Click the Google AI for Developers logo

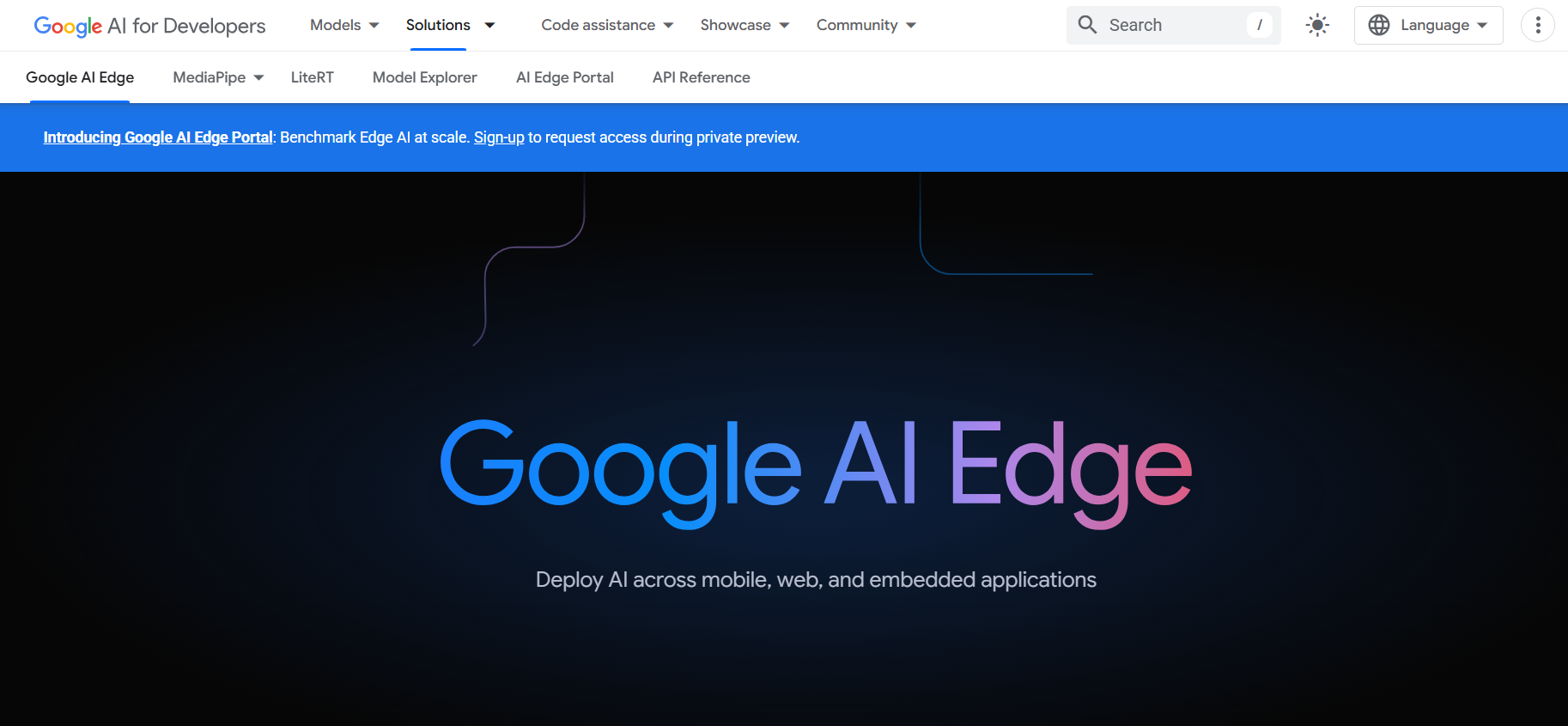pos(149,26)
